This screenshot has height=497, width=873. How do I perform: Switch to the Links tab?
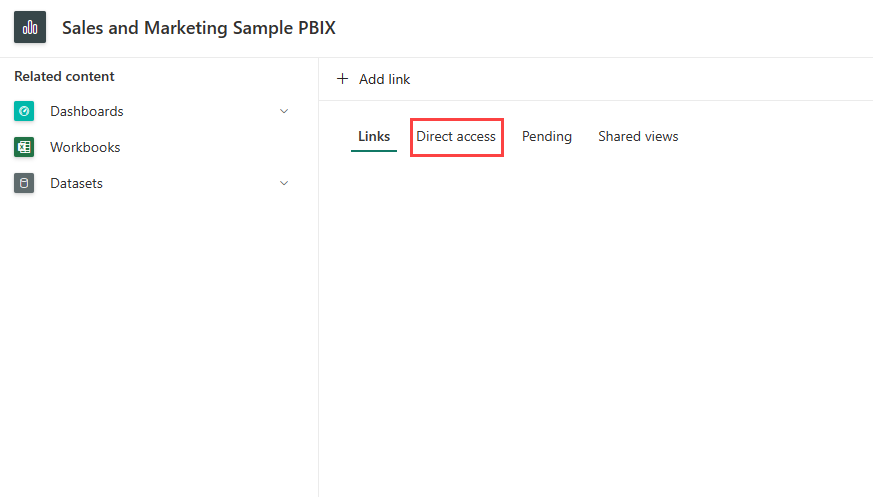[x=374, y=136]
